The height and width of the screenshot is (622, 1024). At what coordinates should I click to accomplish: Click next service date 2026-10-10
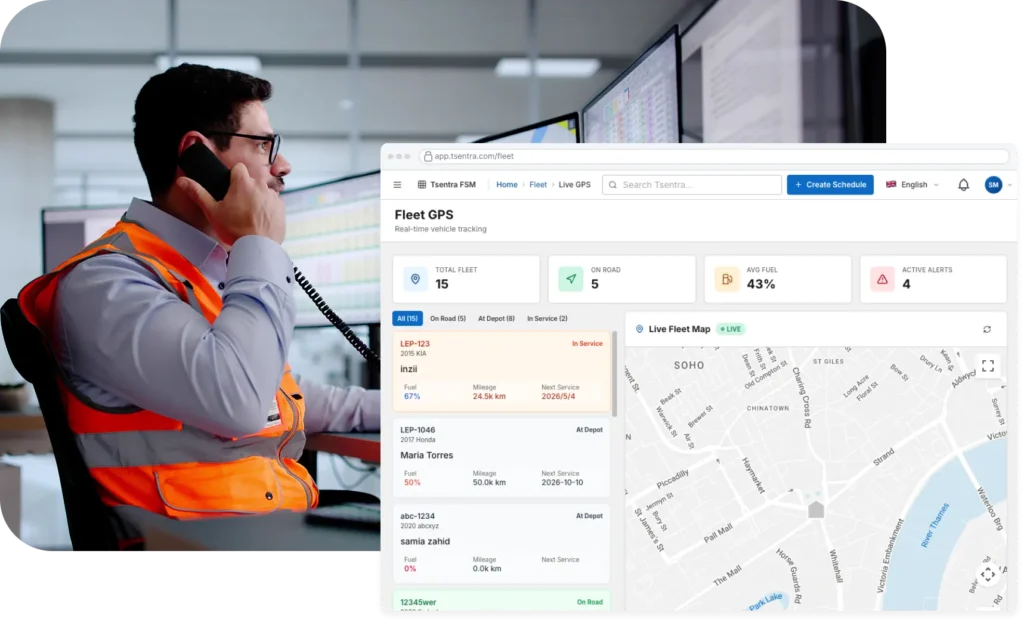pos(562,483)
